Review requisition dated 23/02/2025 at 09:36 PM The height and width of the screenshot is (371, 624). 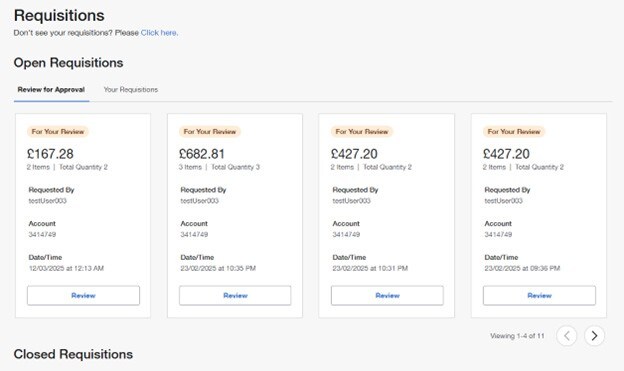coord(539,295)
